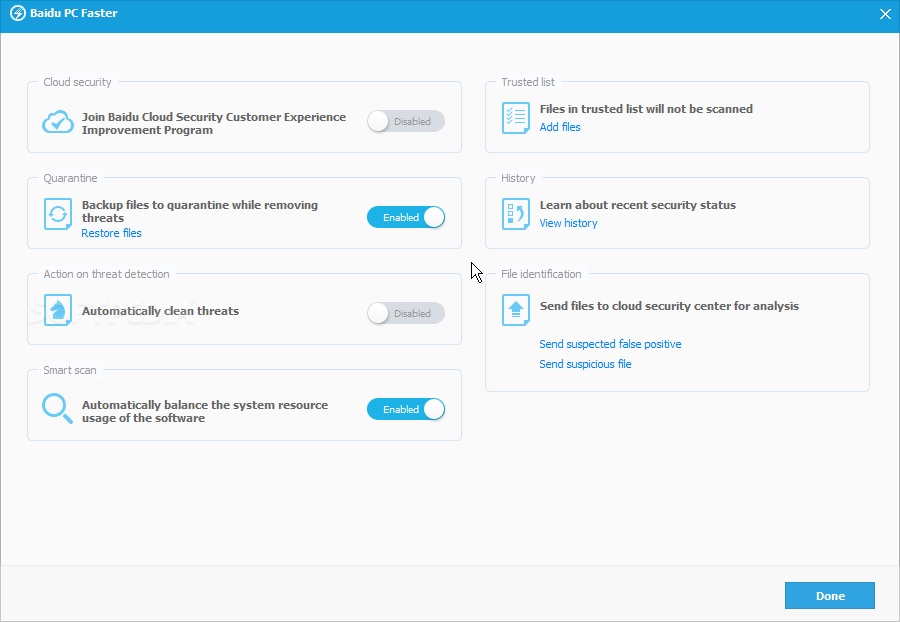The image size is (900, 622).
Task: Click the Send suspicious file link
Action: coord(585,364)
